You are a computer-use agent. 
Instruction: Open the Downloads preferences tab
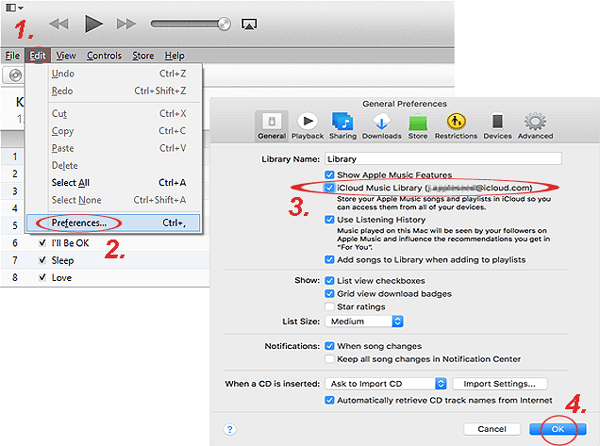point(382,126)
